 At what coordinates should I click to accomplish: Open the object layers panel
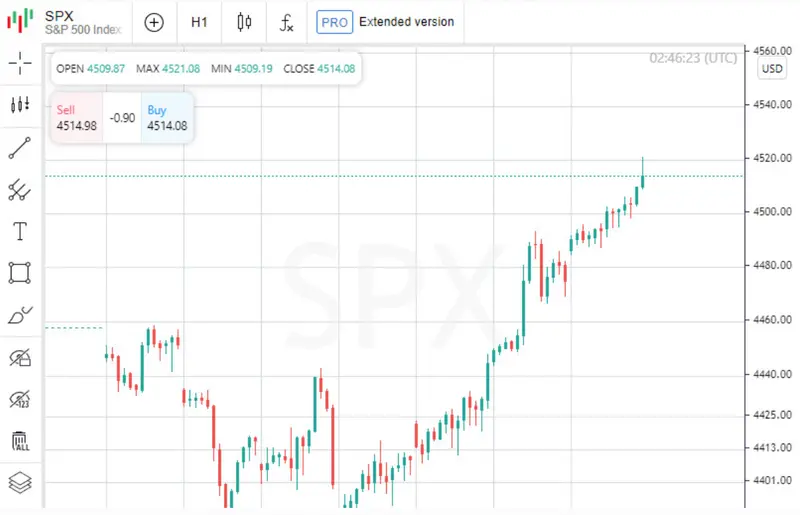20,483
